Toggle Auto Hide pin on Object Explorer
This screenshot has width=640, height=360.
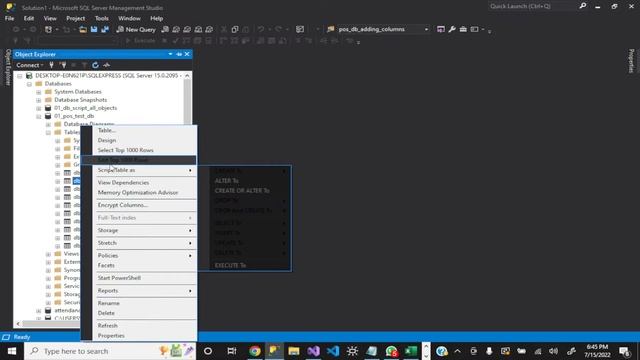(x=179, y=54)
